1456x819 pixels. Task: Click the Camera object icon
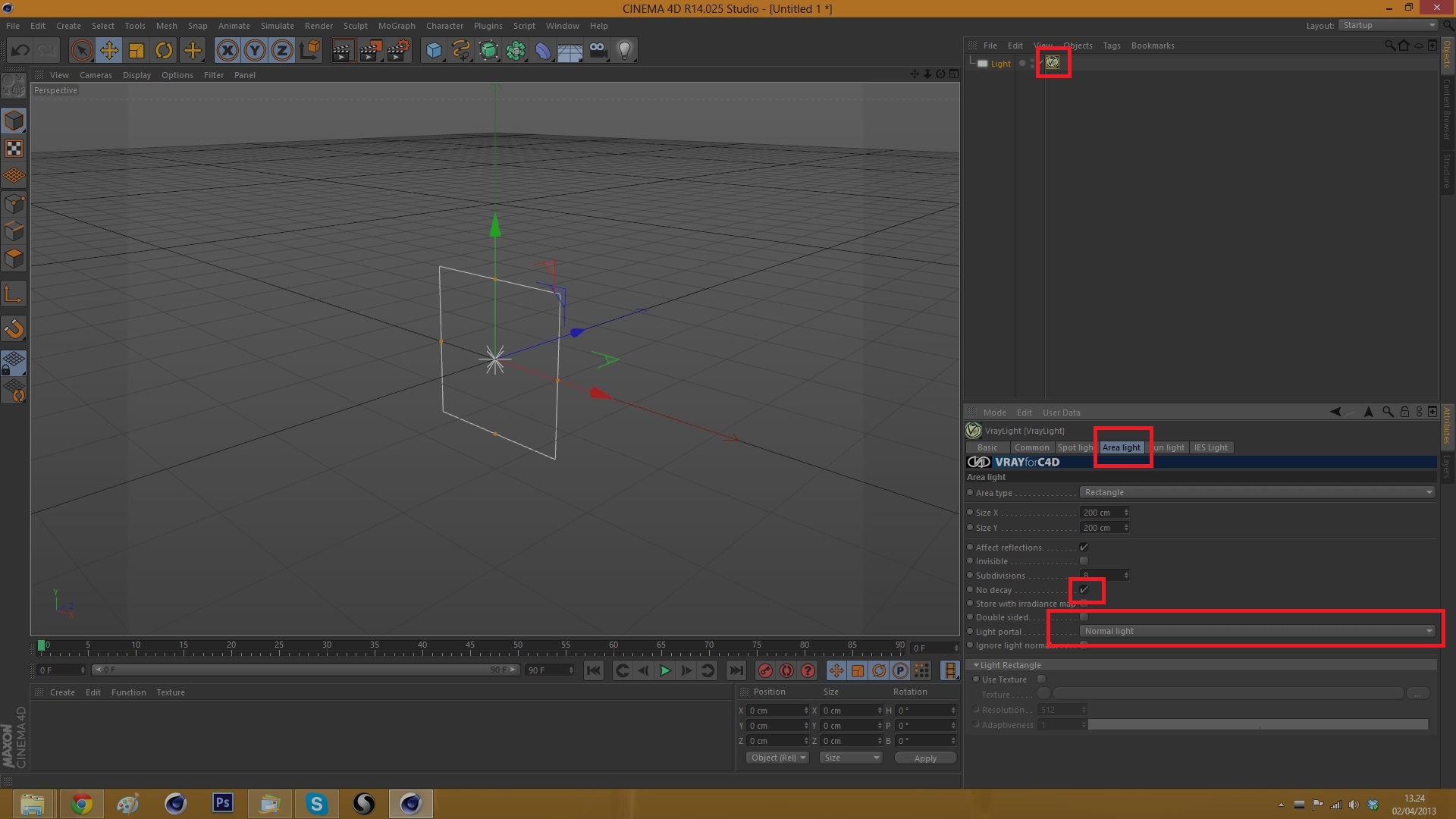click(x=598, y=51)
